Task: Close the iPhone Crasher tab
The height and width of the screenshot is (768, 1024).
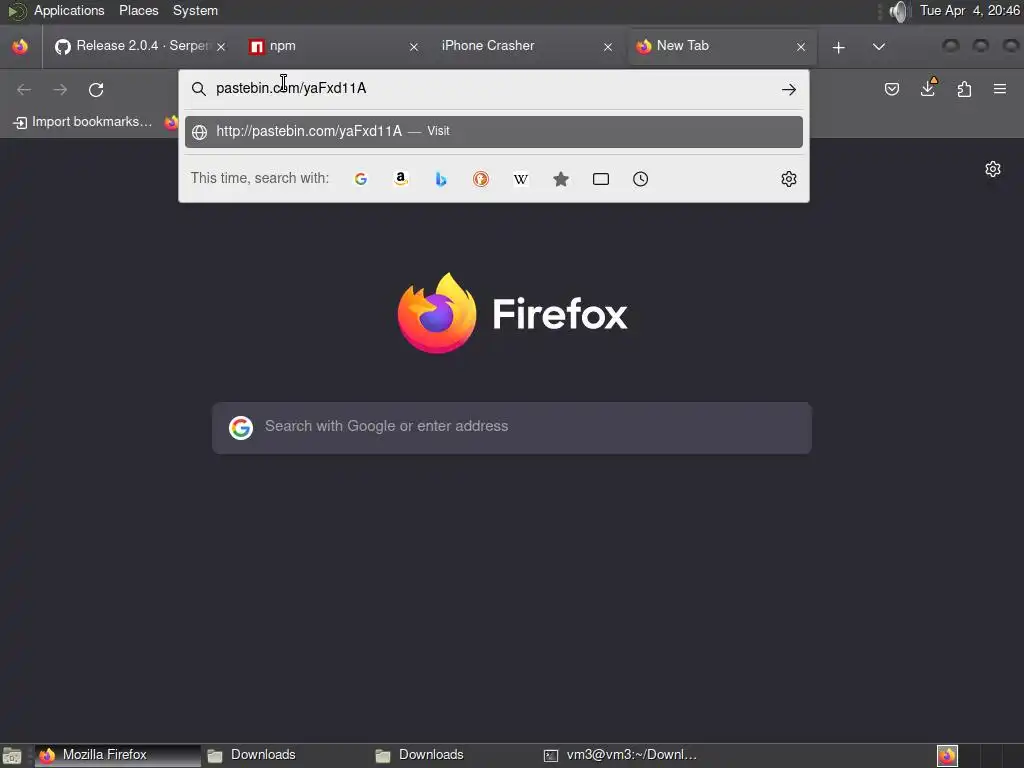Action: 607,47
